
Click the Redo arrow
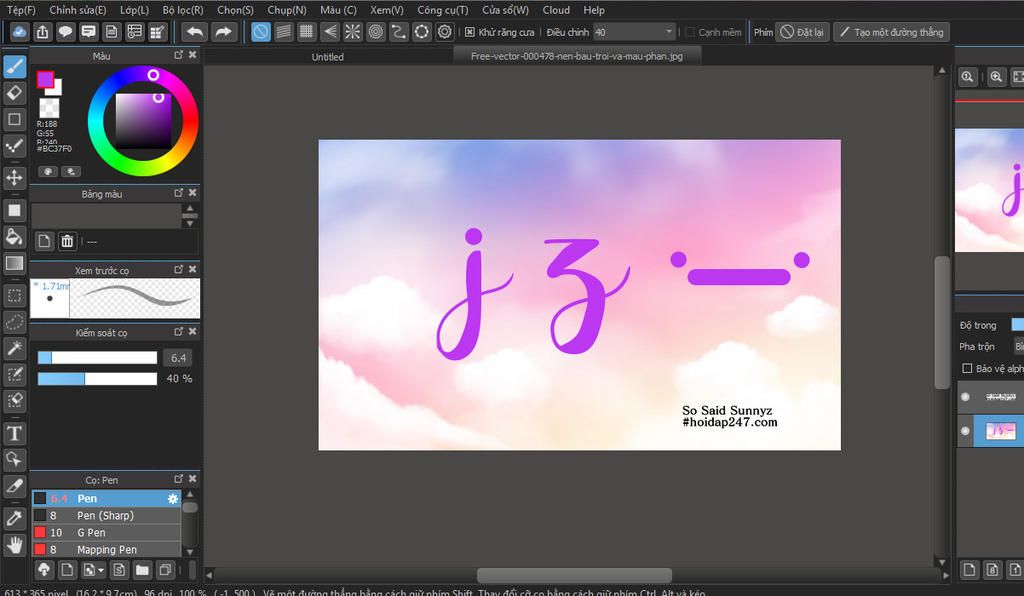coord(223,32)
